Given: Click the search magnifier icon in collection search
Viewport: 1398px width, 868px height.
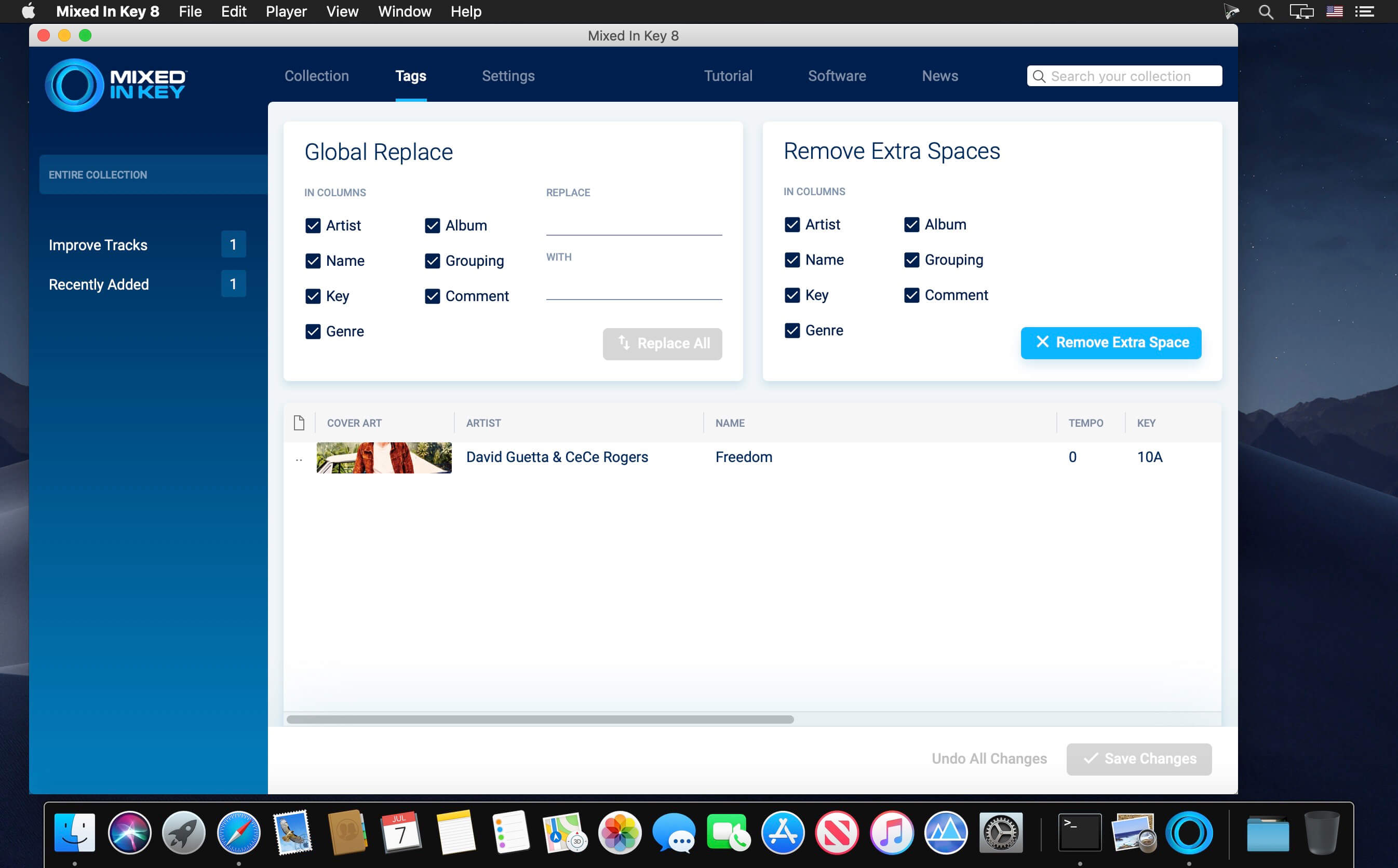Looking at the screenshot, I should click(x=1039, y=76).
